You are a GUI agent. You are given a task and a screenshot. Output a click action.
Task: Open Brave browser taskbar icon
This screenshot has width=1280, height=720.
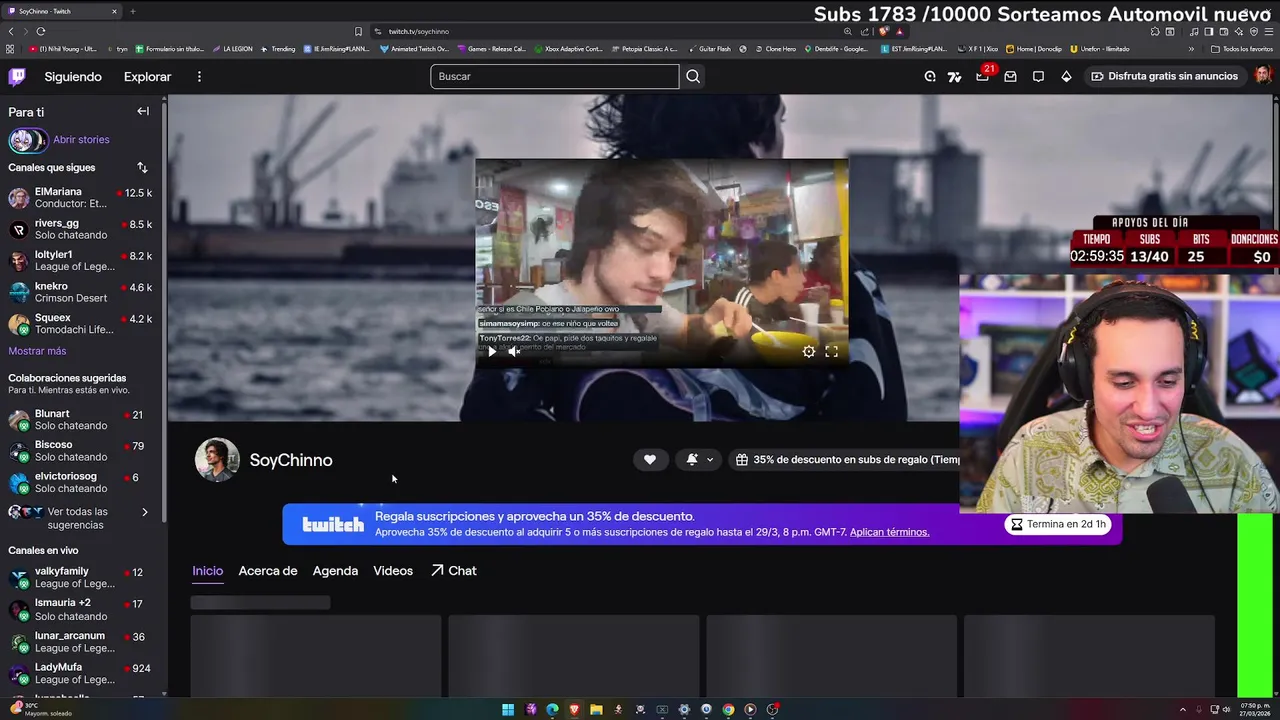[574, 709]
